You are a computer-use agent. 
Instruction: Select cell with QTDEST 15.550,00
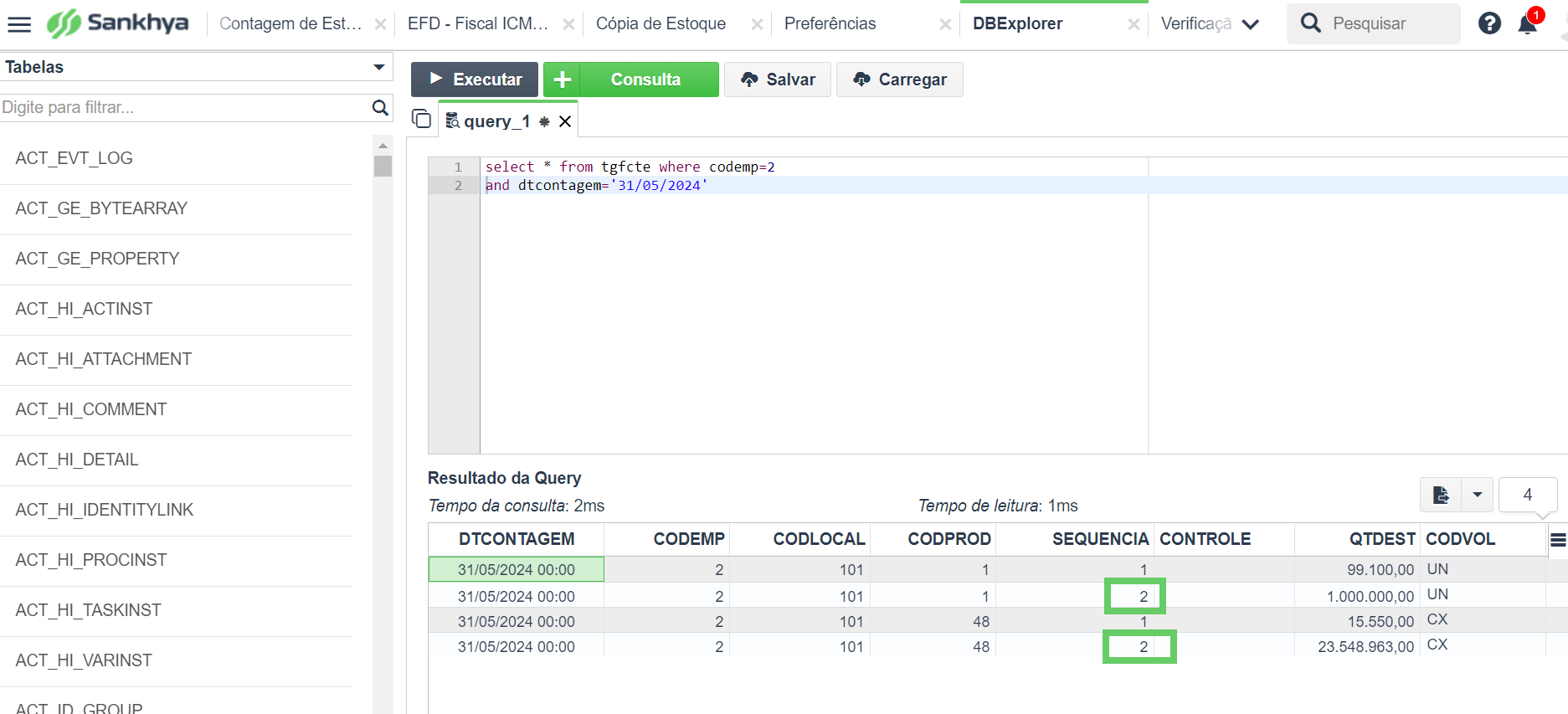(1357, 621)
